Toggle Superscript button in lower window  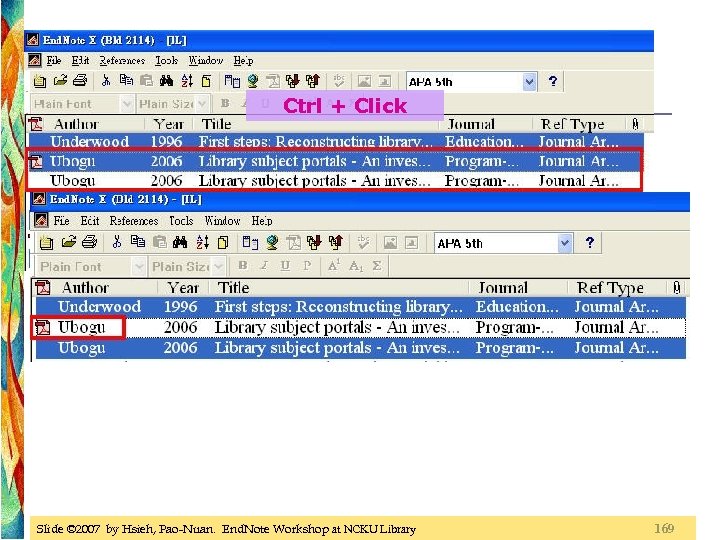(x=333, y=265)
